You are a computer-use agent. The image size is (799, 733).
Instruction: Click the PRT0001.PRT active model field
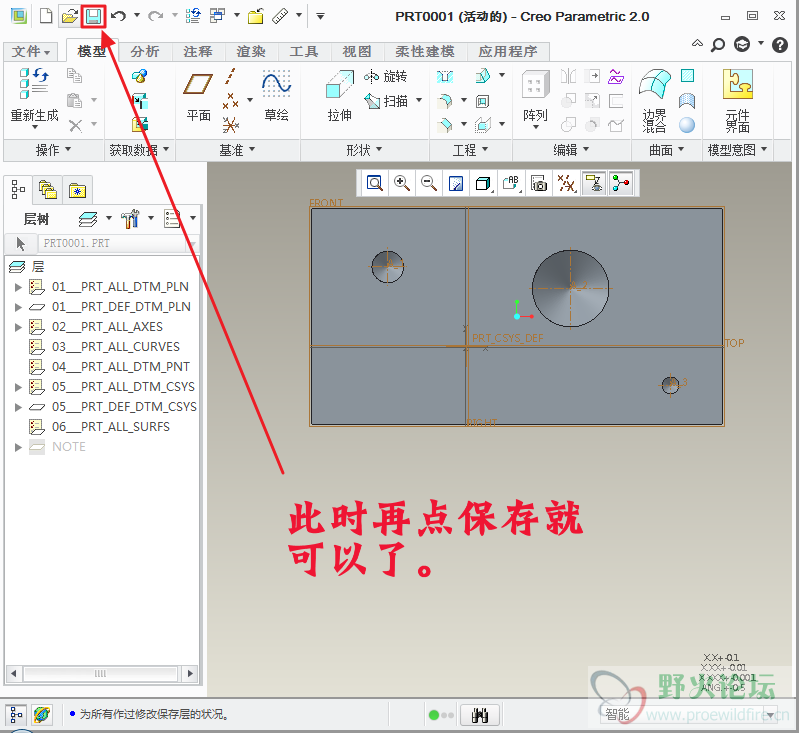click(x=117, y=243)
